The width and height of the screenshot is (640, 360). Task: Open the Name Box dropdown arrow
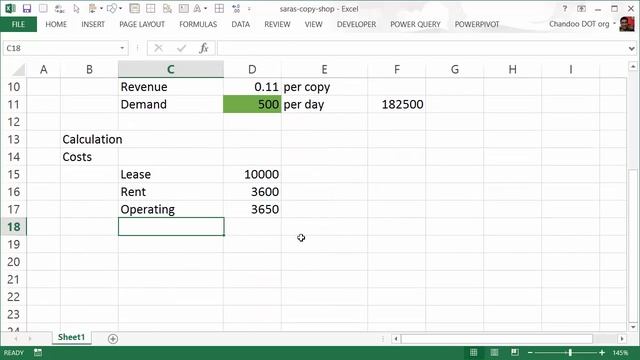point(122,48)
